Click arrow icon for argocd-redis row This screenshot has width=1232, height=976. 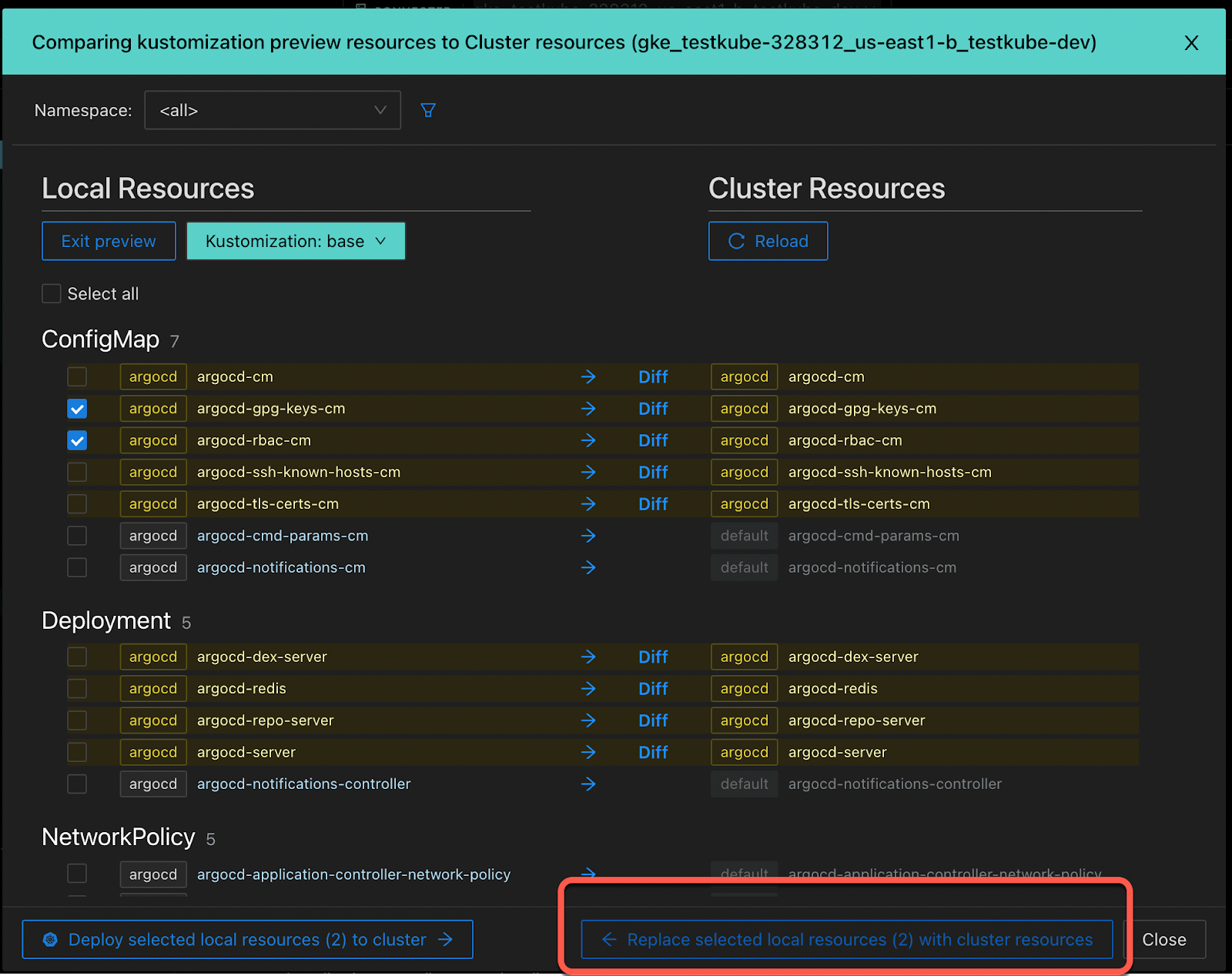(588, 689)
